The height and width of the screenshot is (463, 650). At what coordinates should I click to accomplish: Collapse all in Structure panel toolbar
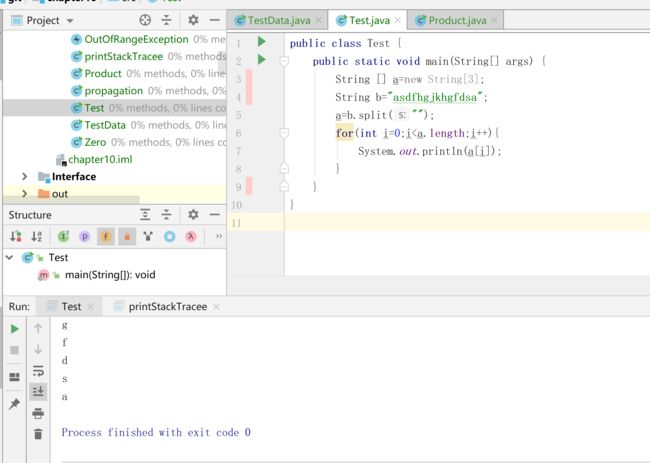(166, 214)
